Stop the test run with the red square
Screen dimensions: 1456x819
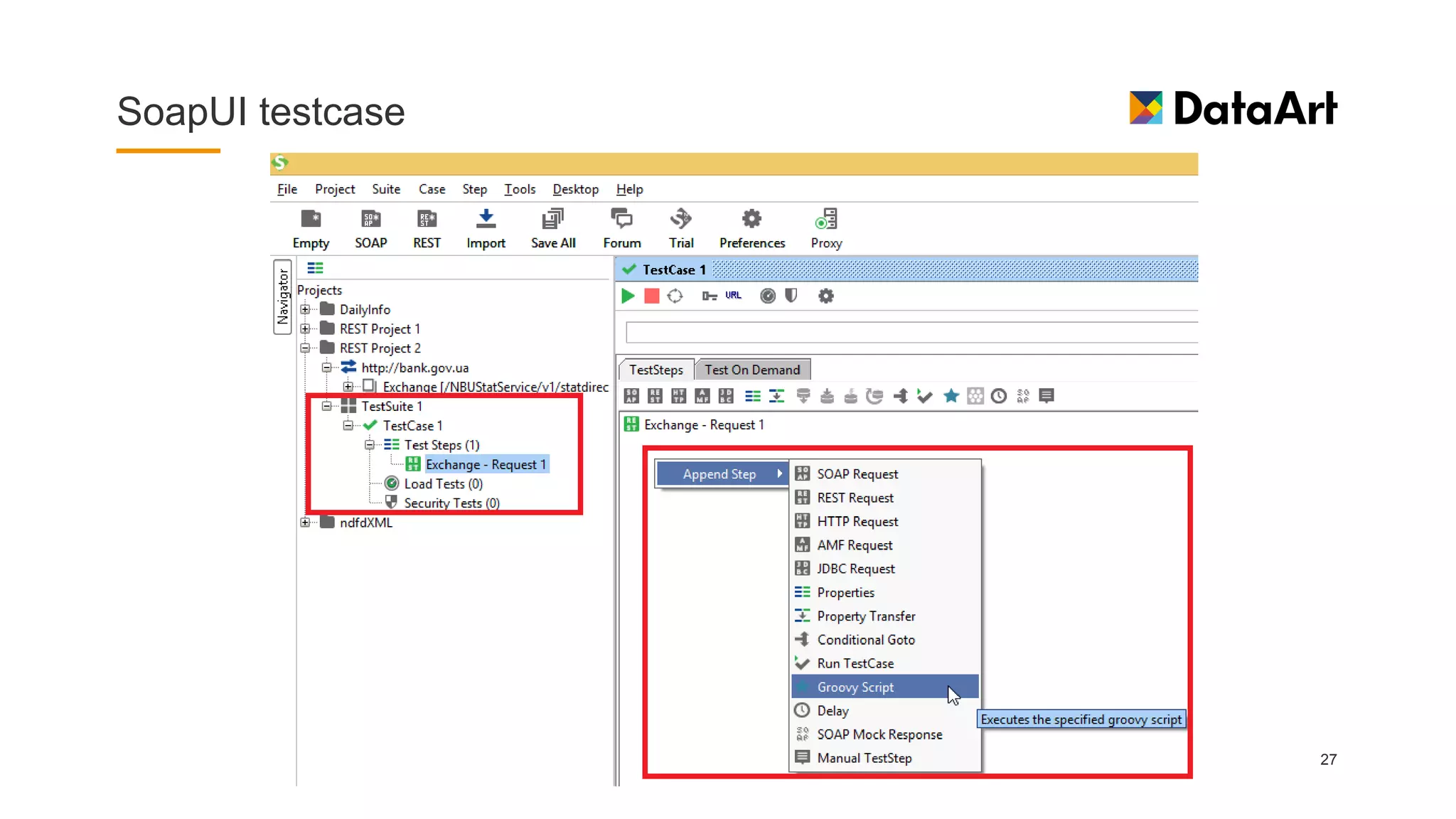click(x=651, y=296)
